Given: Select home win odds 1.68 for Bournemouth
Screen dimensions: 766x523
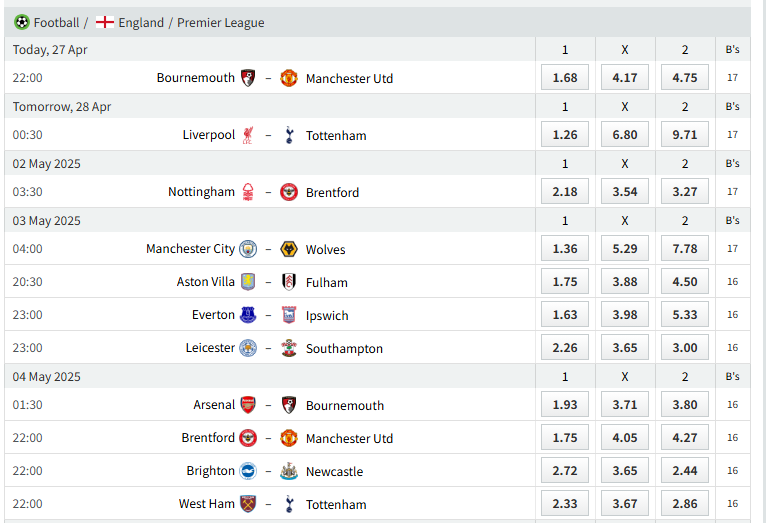Looking at the screenshot, I should click(565, 78).
